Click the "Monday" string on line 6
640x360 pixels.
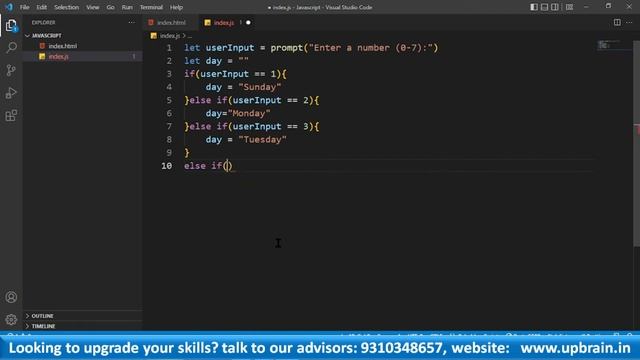tap(249, 113)
